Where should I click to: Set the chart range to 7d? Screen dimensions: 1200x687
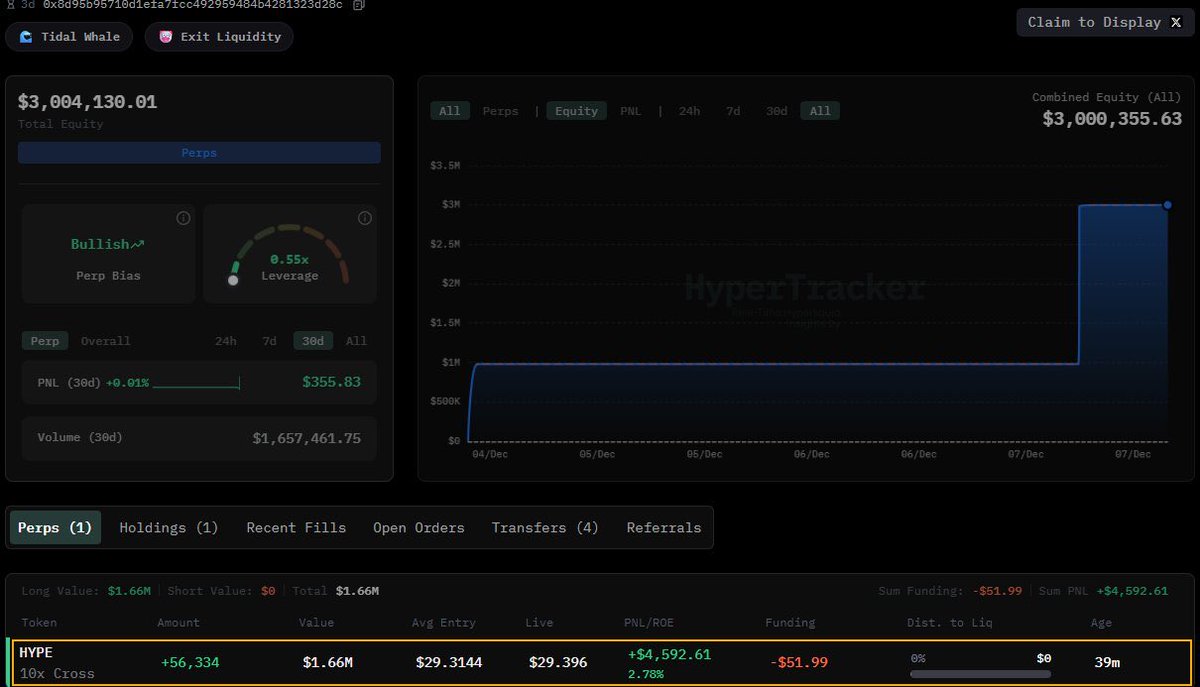(733, 111)
